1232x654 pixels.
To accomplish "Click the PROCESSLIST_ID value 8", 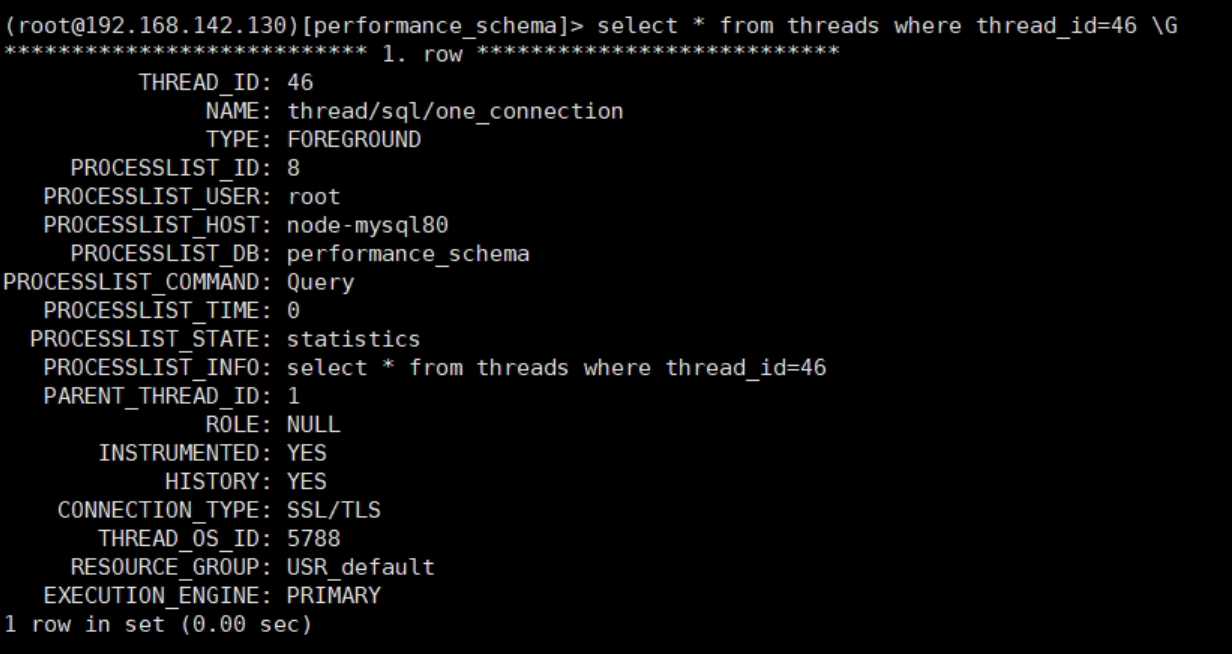I will point(293,168).
